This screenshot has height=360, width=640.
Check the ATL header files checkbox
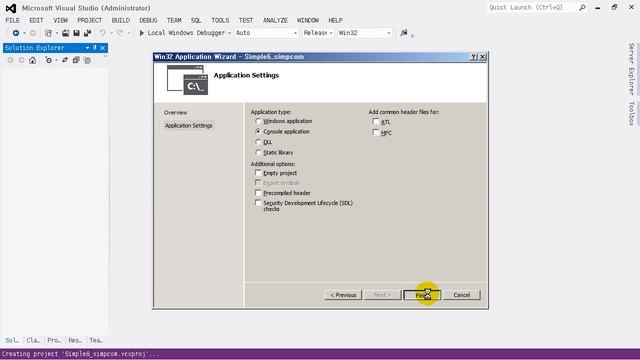376,122
